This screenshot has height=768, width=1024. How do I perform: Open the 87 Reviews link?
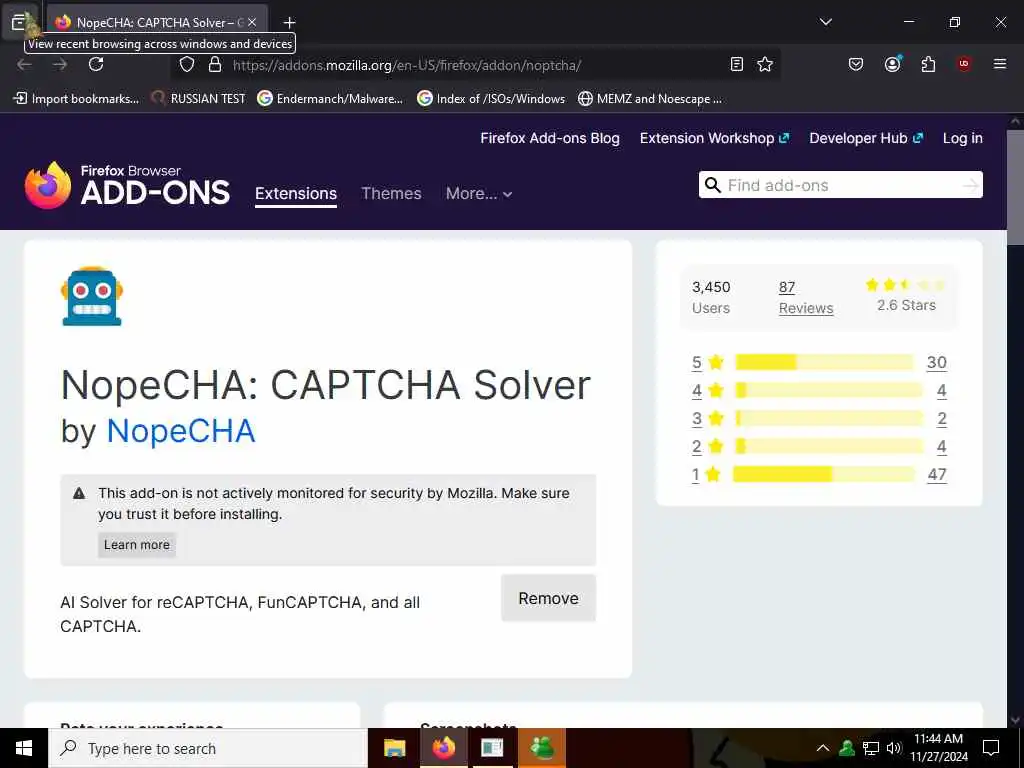click(806, 298)
